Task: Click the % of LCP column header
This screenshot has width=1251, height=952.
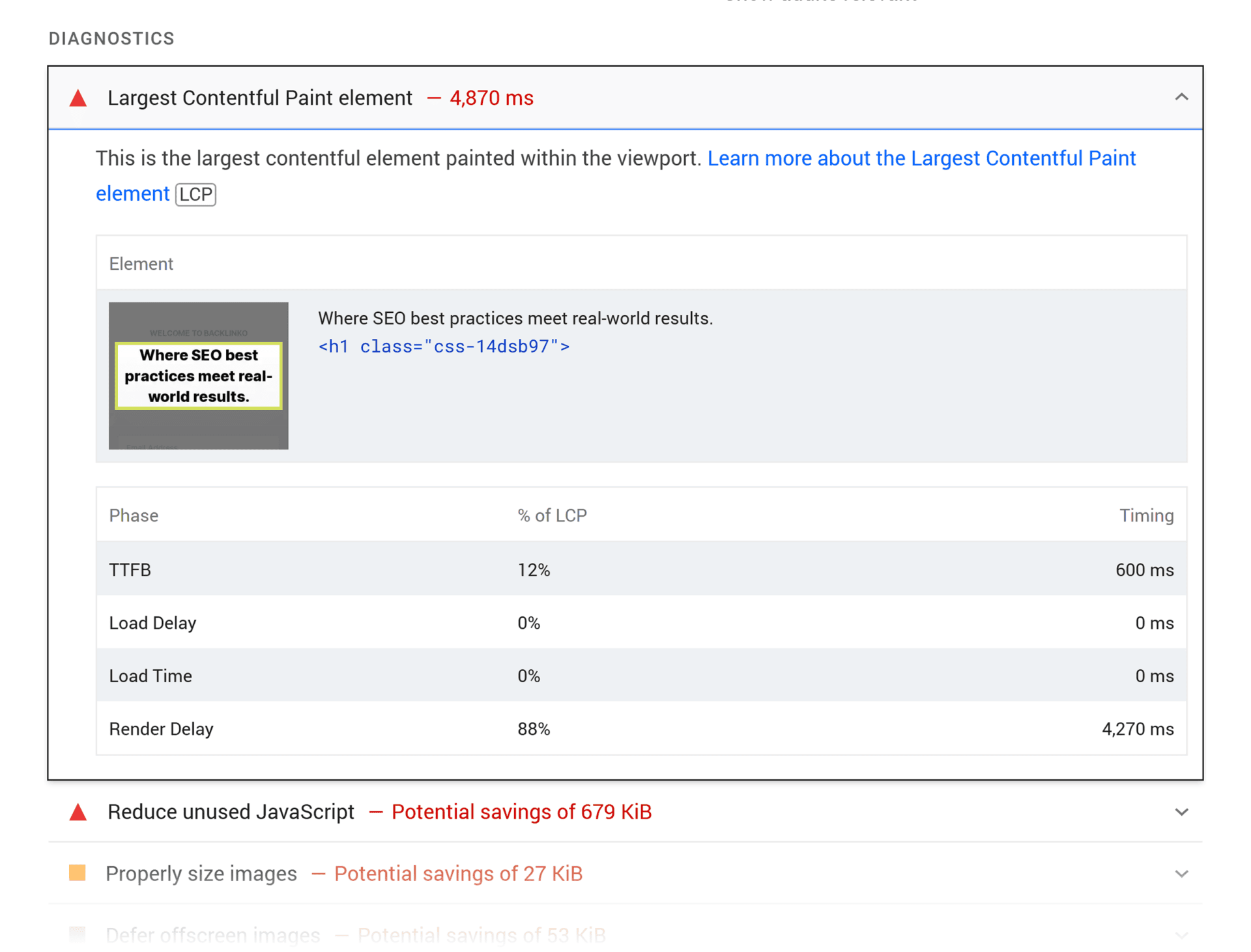Action: (x=552, y=515)
